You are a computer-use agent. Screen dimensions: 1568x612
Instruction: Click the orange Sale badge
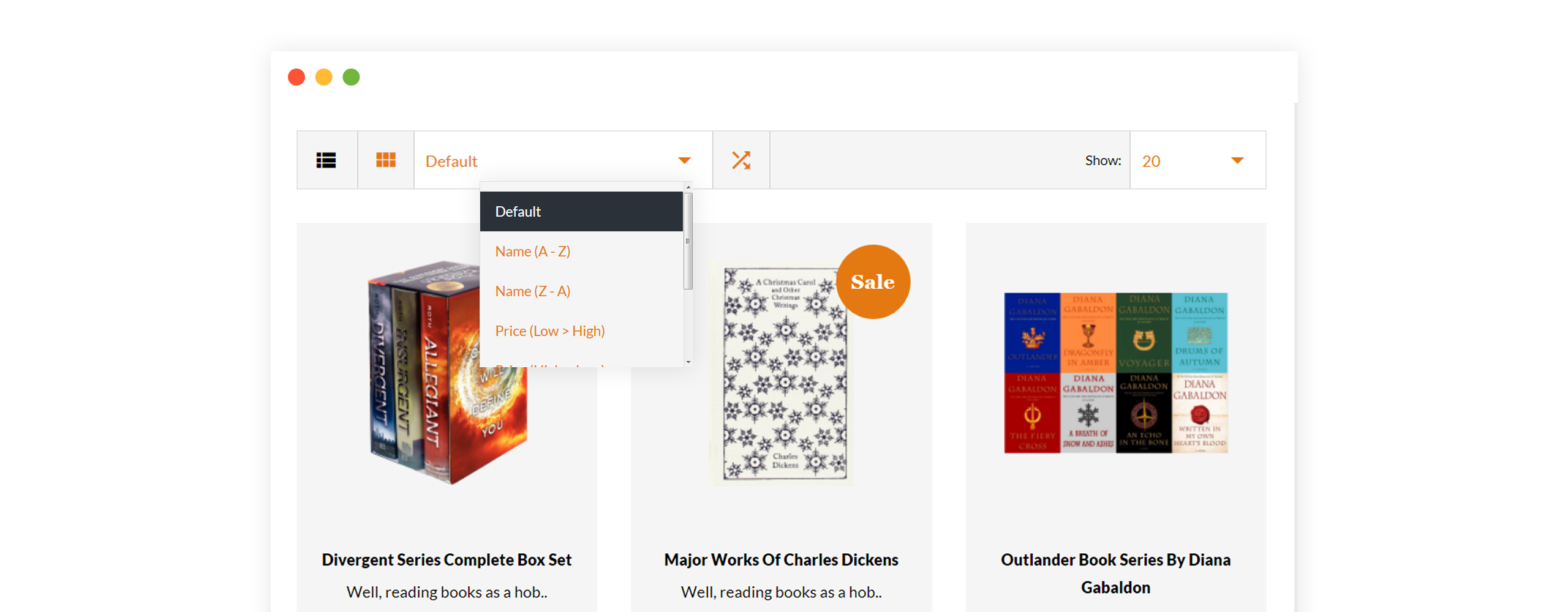point(873,282)
